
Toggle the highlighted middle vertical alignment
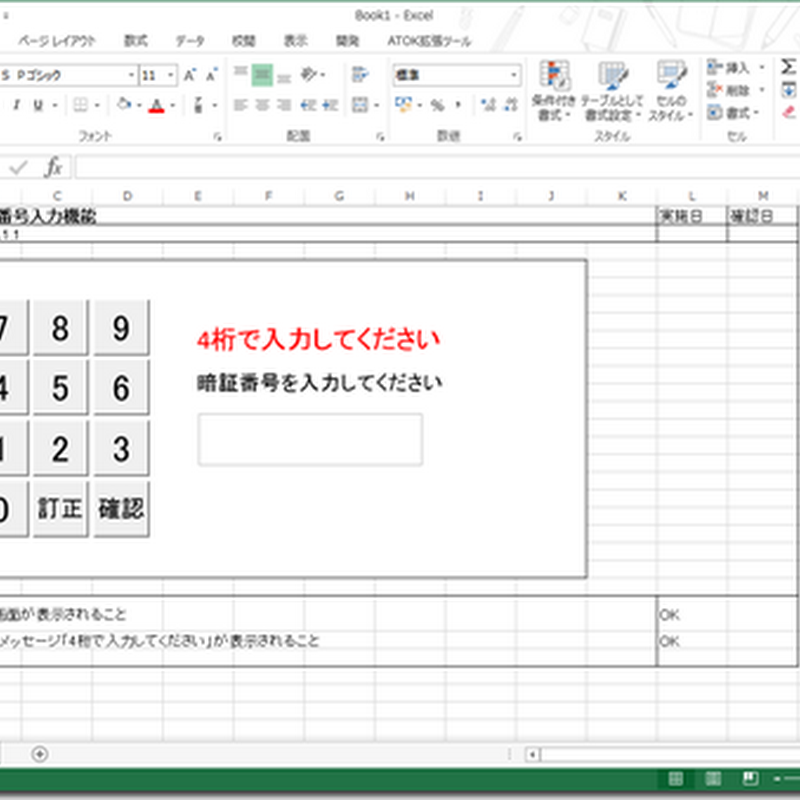point(262,75)
